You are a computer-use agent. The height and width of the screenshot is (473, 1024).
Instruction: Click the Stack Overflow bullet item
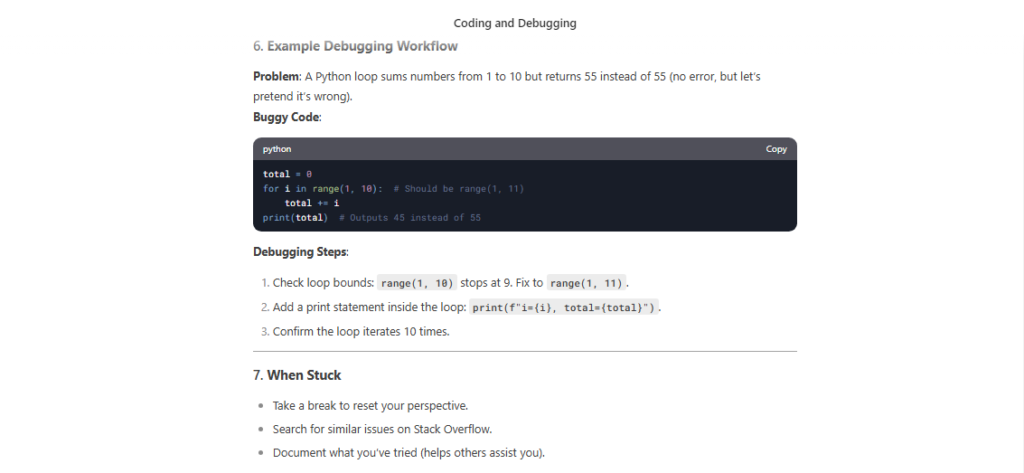click(x=382, y=429)
